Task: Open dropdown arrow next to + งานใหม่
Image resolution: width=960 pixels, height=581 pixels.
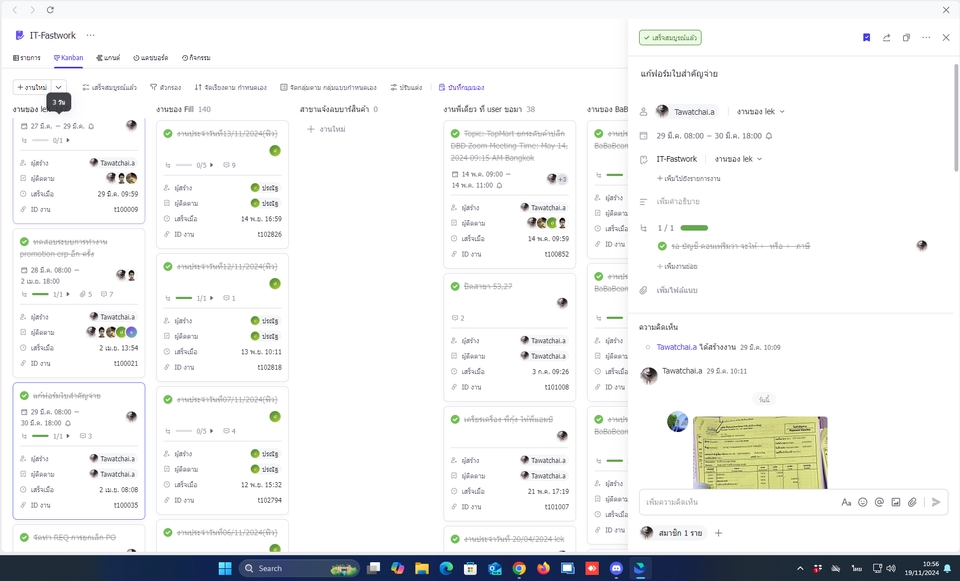Action: tap(59, 88)
